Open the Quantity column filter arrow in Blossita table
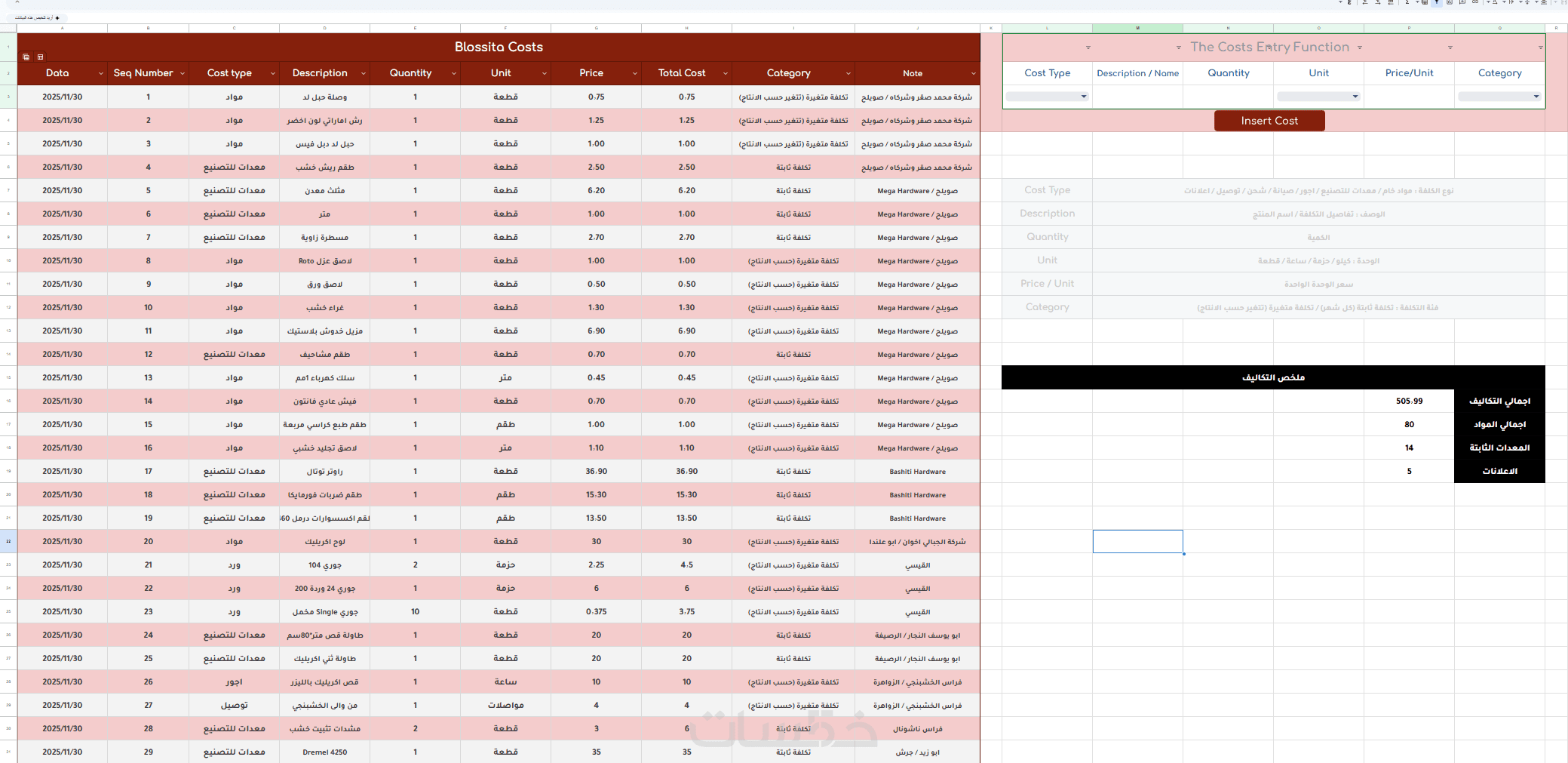This screenshot has height=763, width=1568. coord(454,73)
